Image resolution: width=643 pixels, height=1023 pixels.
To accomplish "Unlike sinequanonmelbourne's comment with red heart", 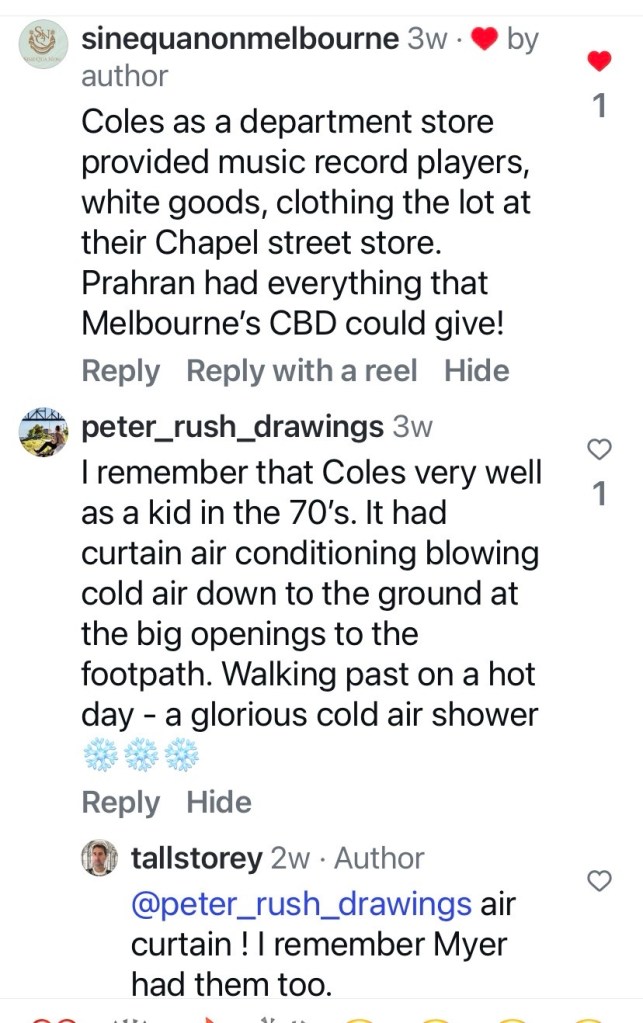I will 598,62.
